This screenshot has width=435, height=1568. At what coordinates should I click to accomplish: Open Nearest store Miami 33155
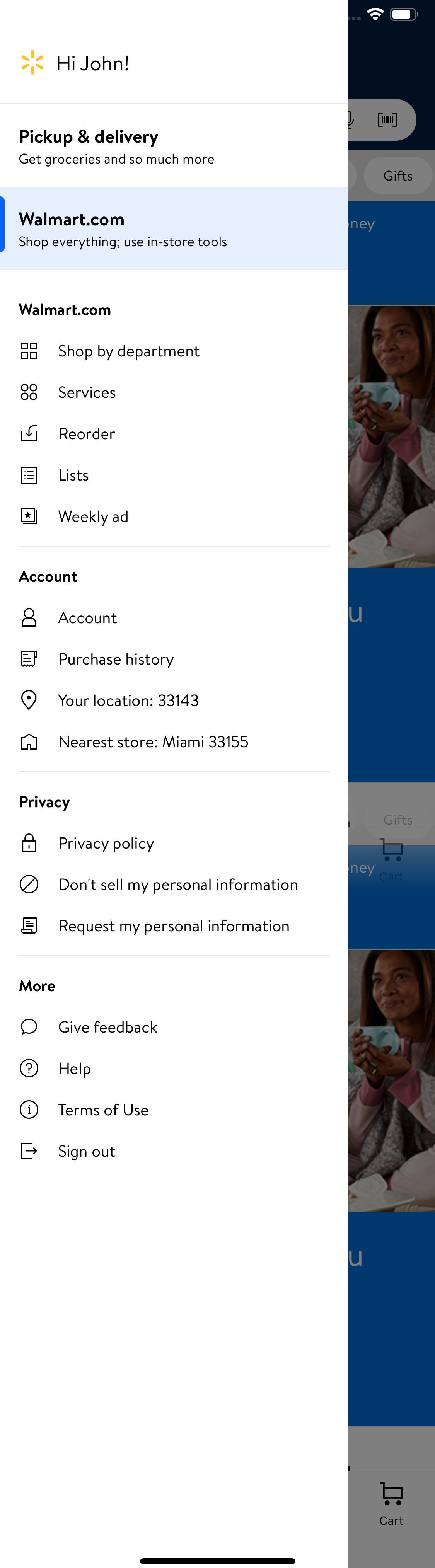pos(174,741)
